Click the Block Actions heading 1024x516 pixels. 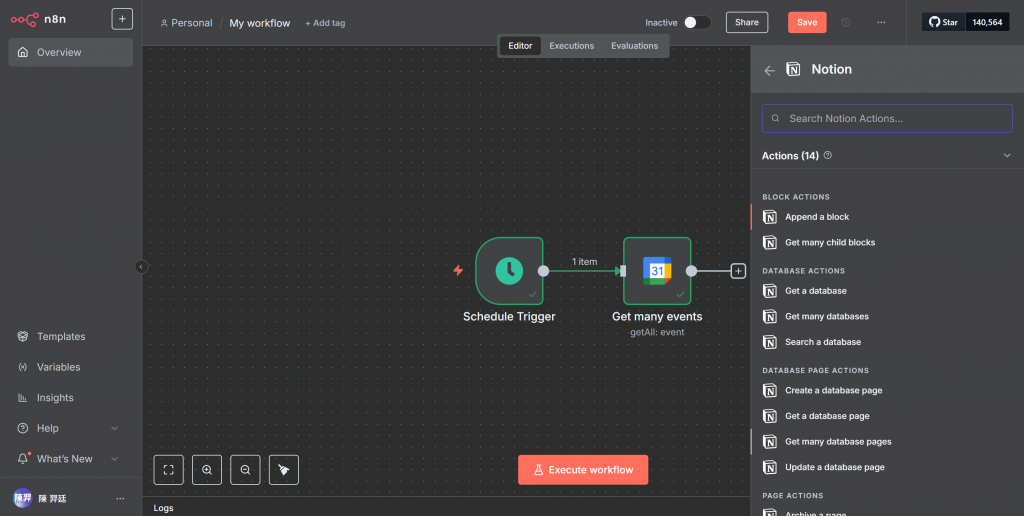(795, 197)
